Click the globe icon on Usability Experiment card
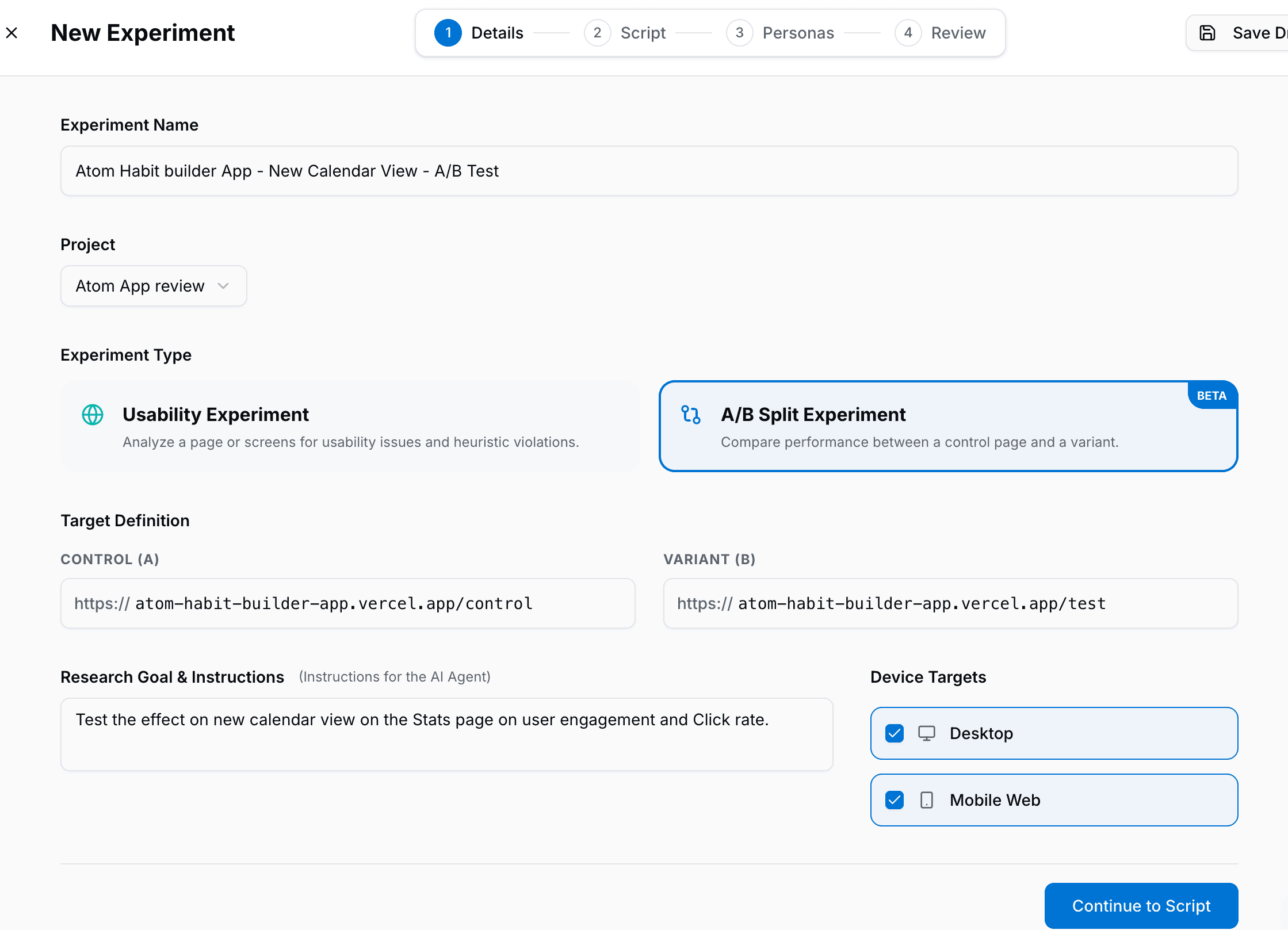1288x930 pixels. (93, 415)
